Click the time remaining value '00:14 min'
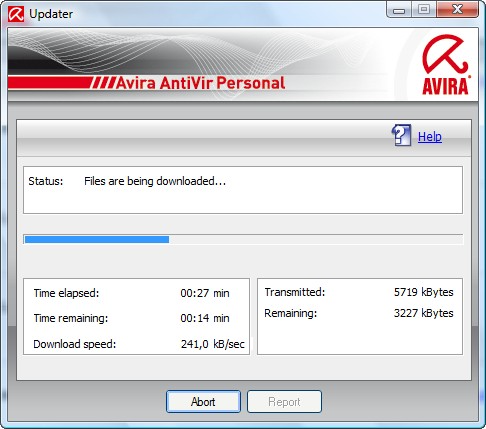 pyautogui.click(x=205, y=318)
